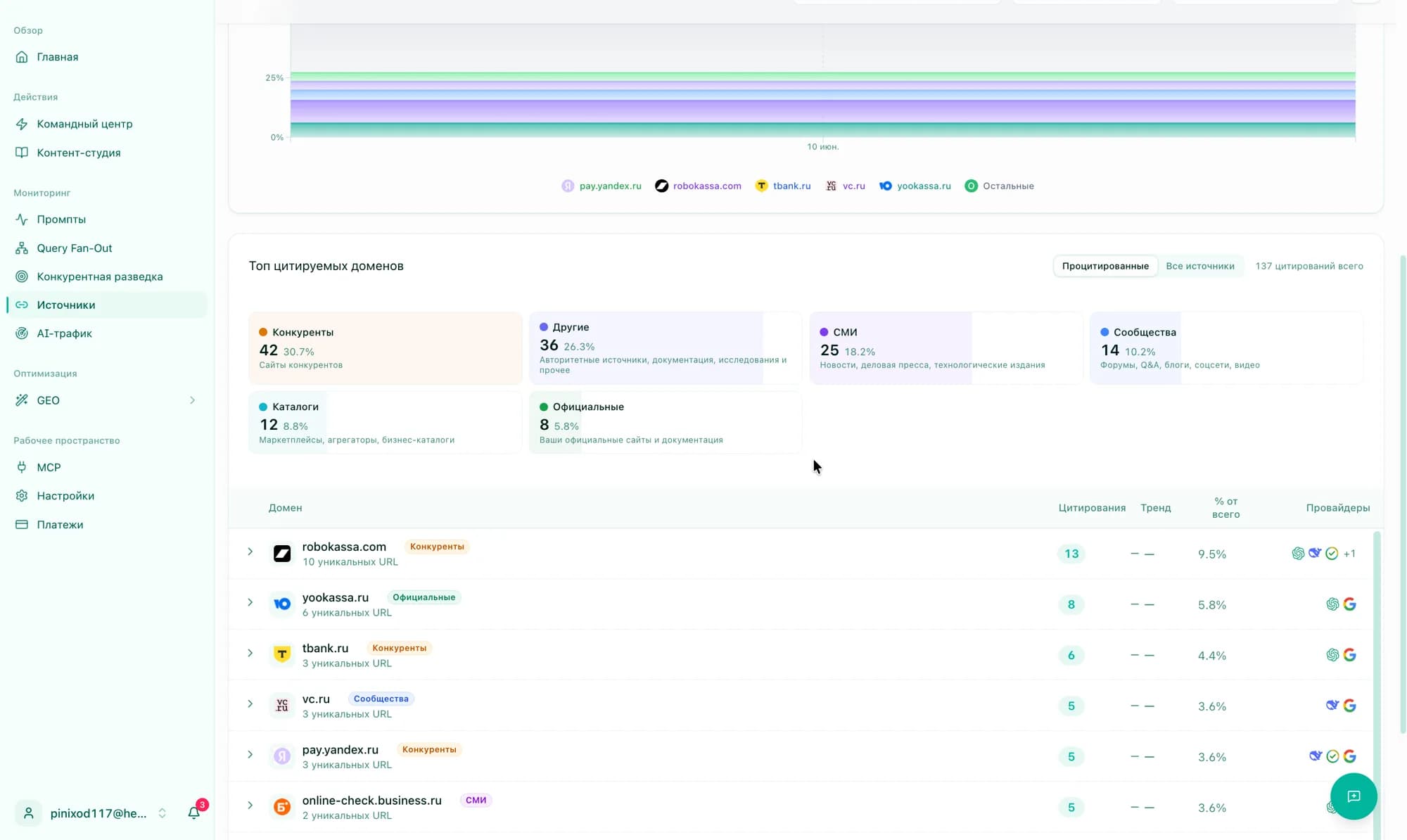1407x840 pixels.
Task: Click the Официальные tag next to yookassa.ru
Action: [424, 597]
